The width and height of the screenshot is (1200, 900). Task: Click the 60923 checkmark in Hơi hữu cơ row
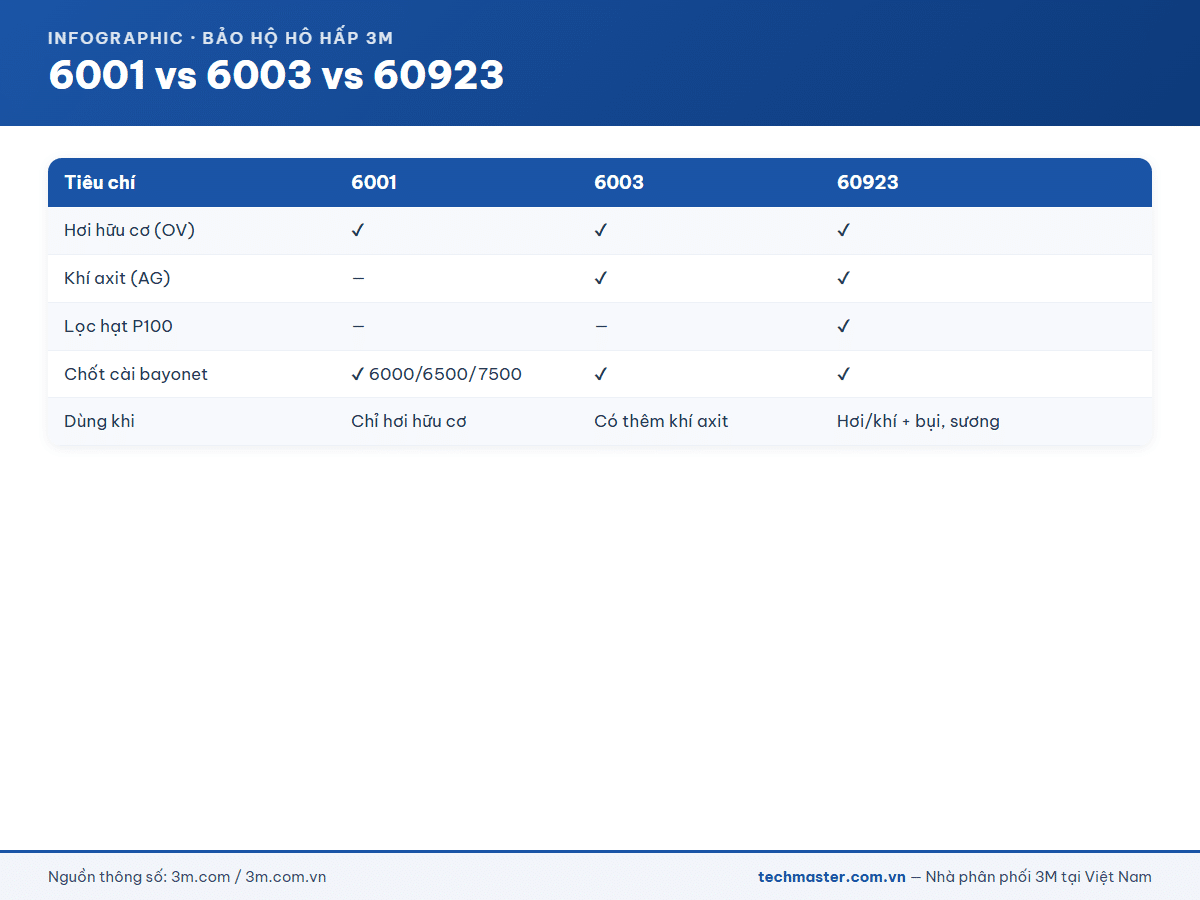coord(844,230)
